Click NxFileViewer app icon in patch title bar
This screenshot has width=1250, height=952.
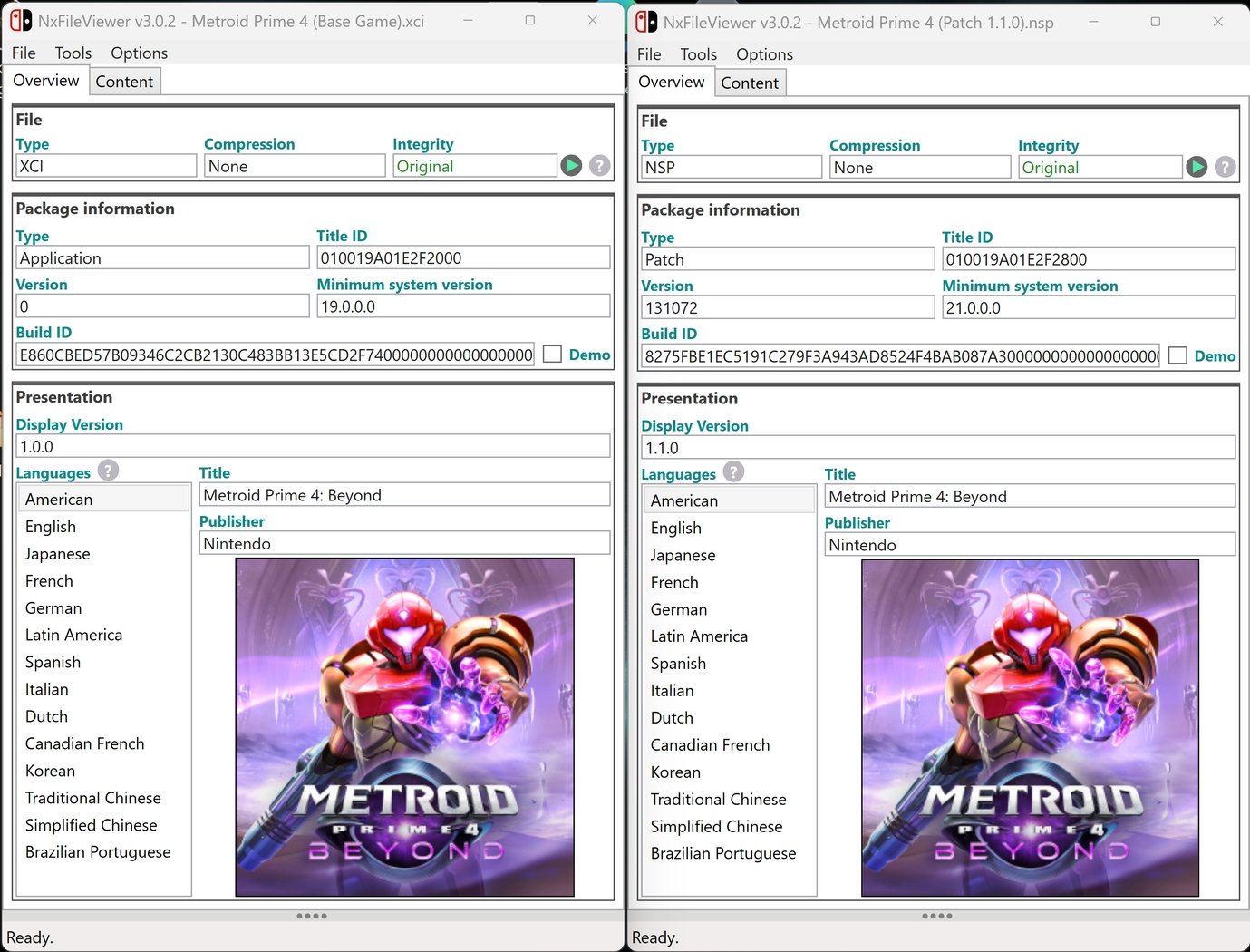click(x=646, y=21)
